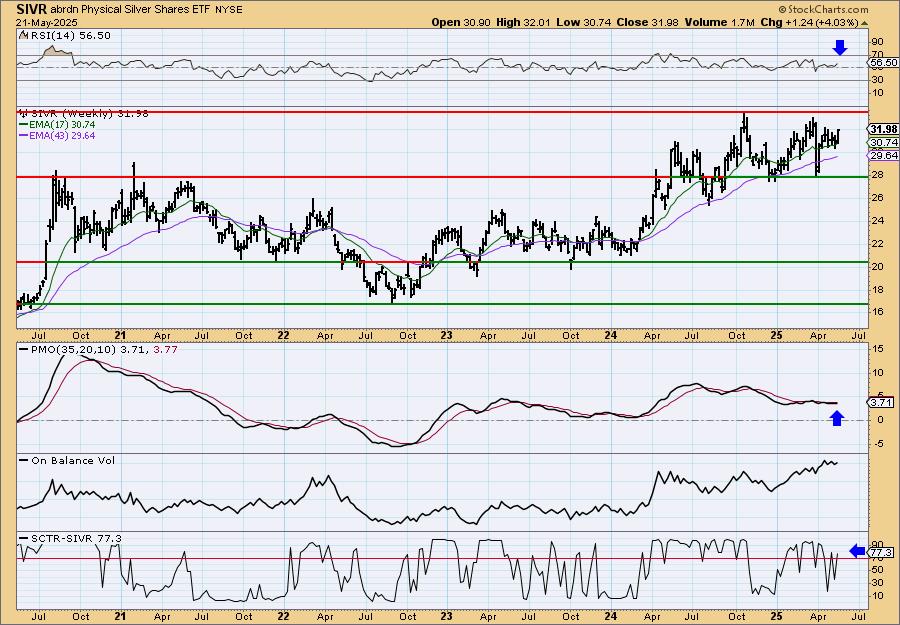This screenshot has width=900, height=625.
Task: Click the up-triangle icon after Chg percentage
Action: 864,23
